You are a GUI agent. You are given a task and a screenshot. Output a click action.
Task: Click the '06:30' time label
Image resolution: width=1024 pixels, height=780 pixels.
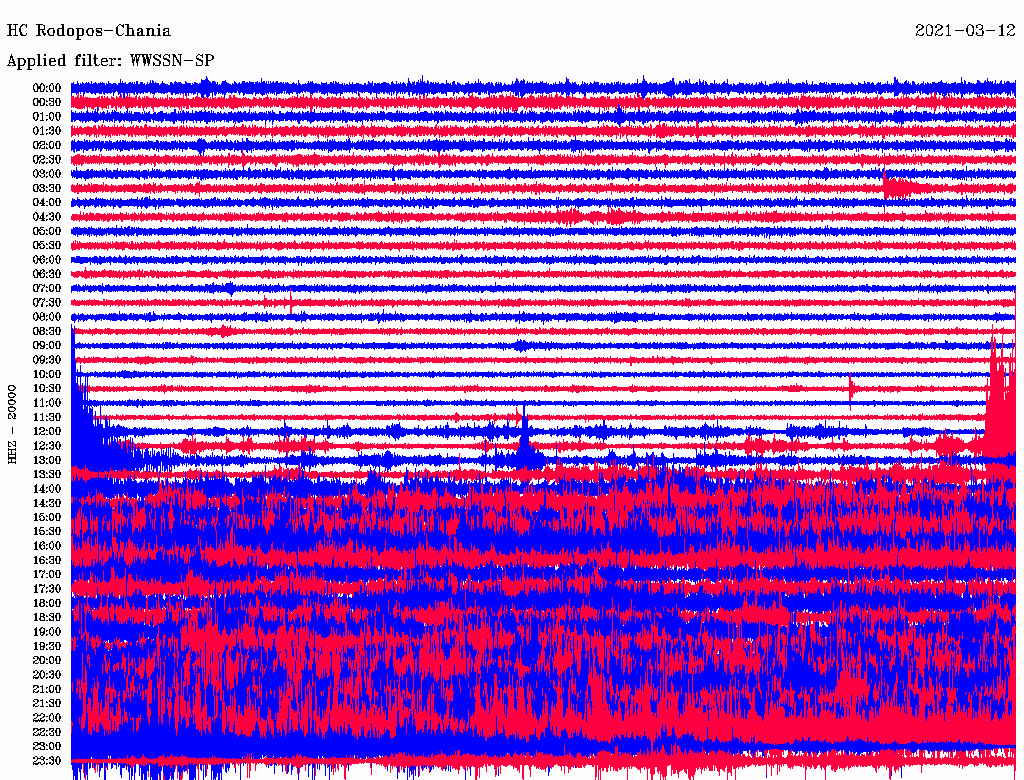(47, 274)
